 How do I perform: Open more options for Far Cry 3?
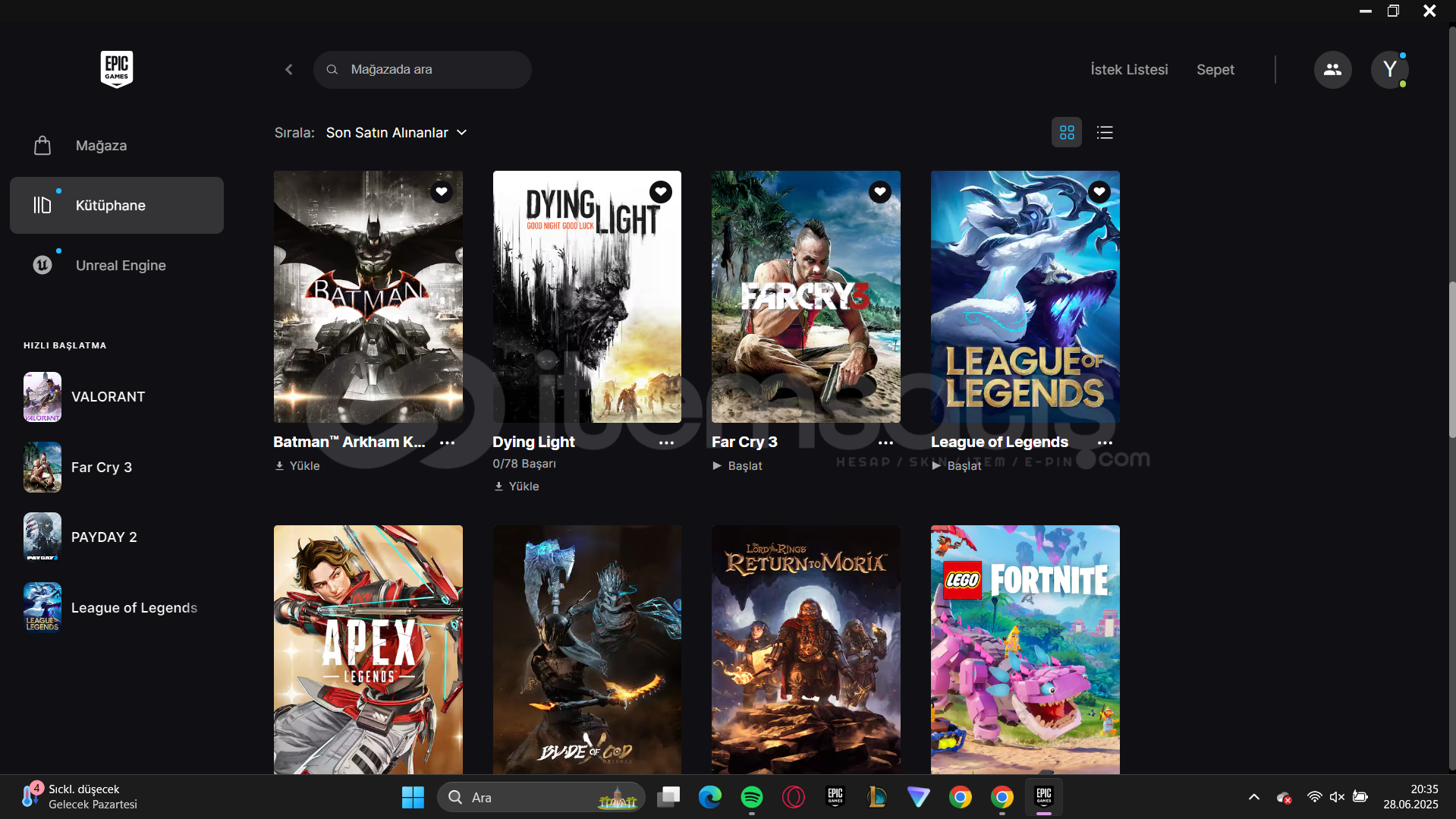pyautogui.click(x=885, y=443)
